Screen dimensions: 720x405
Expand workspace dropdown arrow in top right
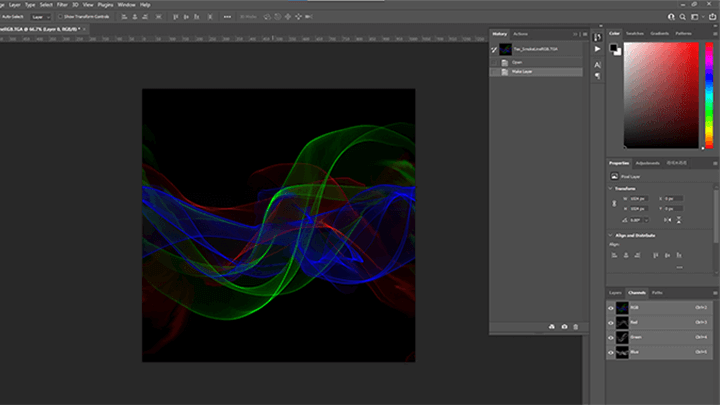tap(703, 17)
